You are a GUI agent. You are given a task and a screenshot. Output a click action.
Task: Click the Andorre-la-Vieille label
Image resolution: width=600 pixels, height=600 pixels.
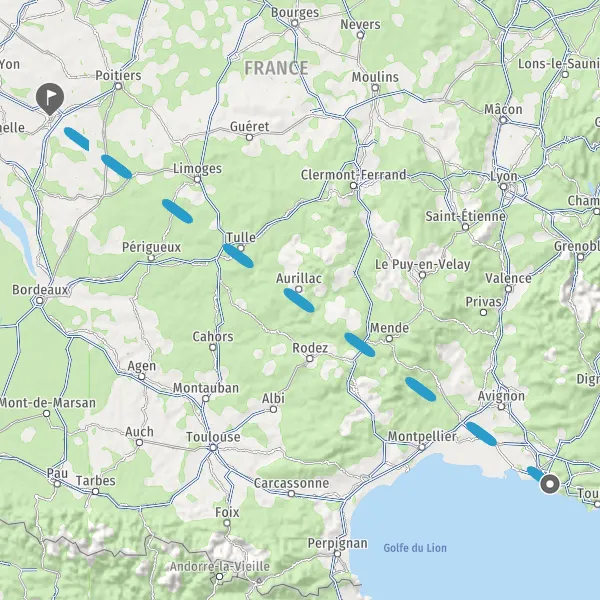point(220,566)
